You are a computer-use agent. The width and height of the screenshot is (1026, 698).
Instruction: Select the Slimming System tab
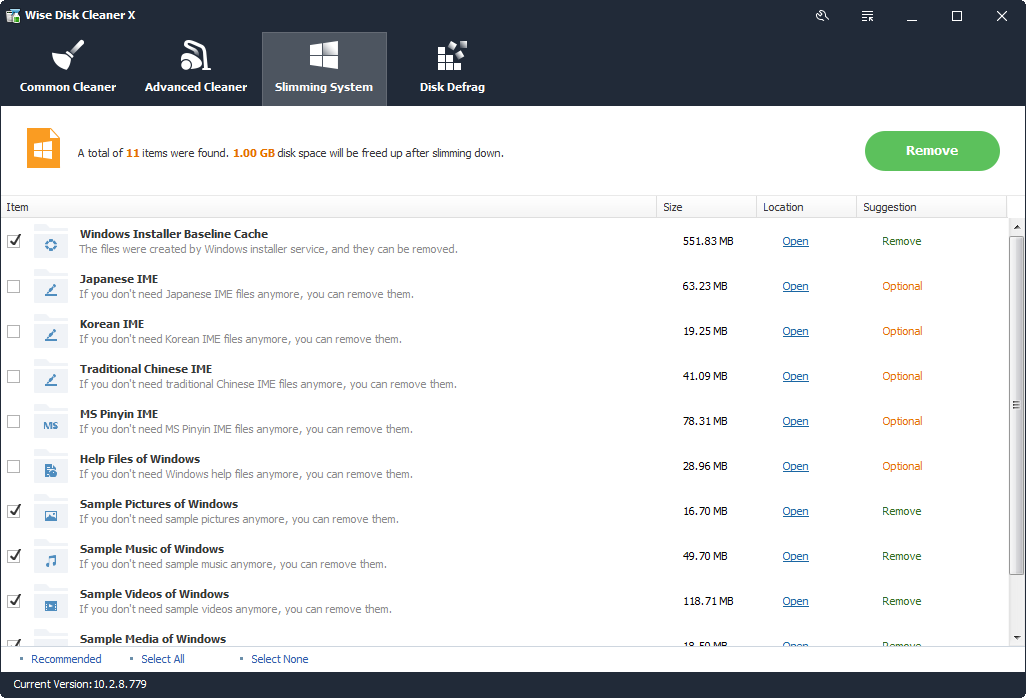(324, 69)
